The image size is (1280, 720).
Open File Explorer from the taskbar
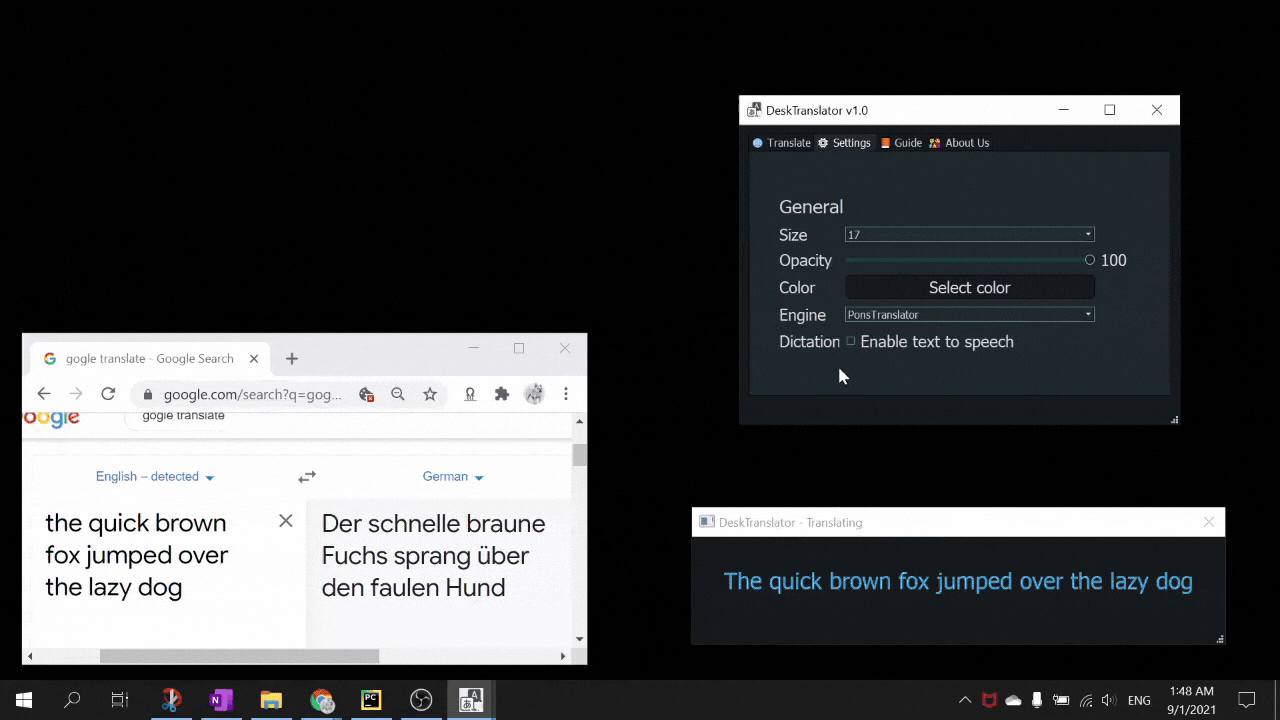(271, 700)
